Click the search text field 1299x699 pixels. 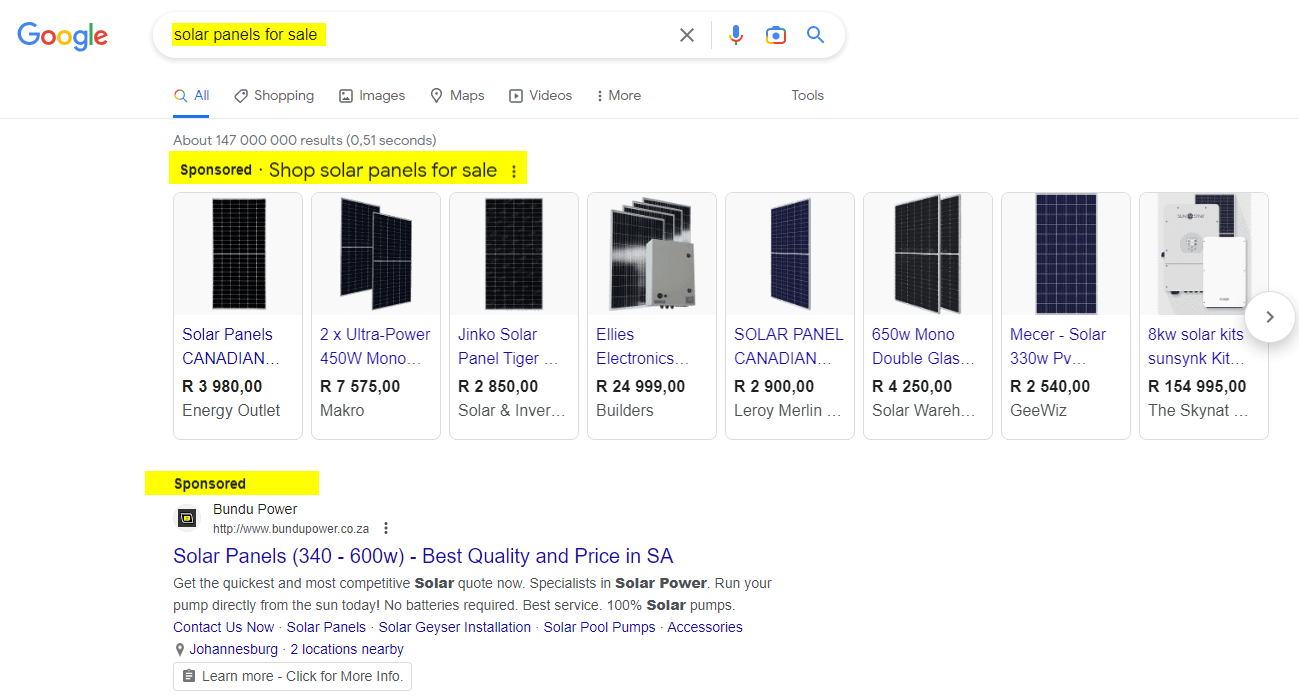pos(420,35)
